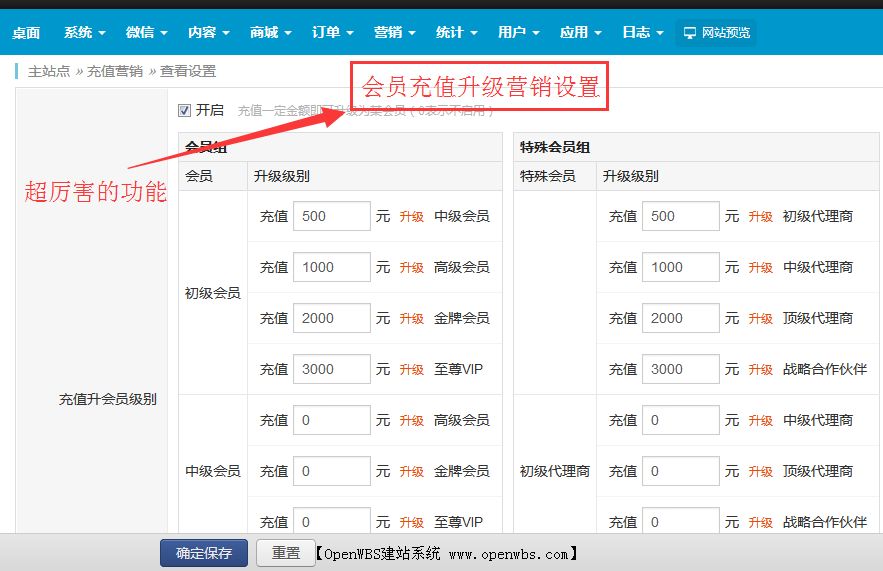The image size is (883, 571).
Task: Uncheck the 开启 checkbox
Action: coord(184,110)
